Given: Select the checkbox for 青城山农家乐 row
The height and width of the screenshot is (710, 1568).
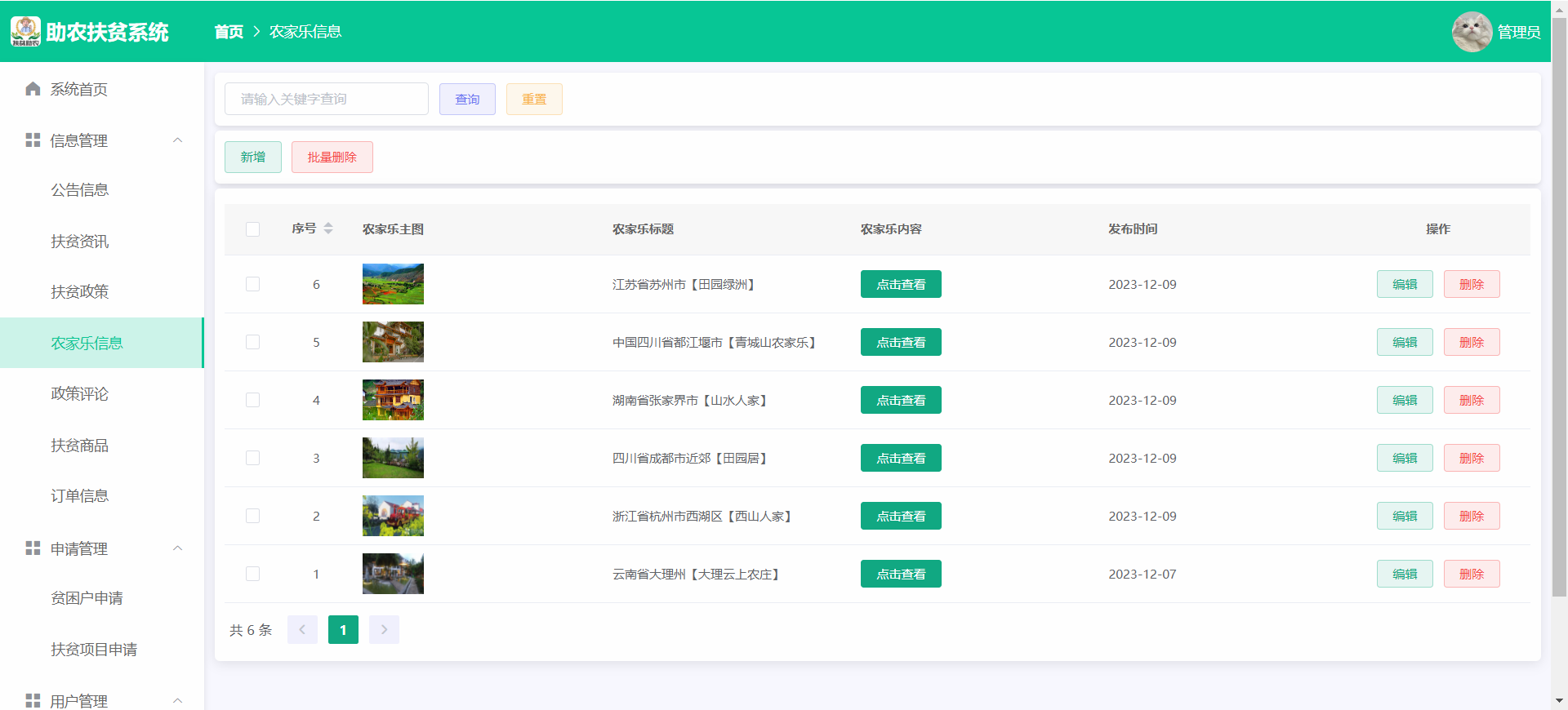Looking at the screenshot, I should click(x=253, y=342).
